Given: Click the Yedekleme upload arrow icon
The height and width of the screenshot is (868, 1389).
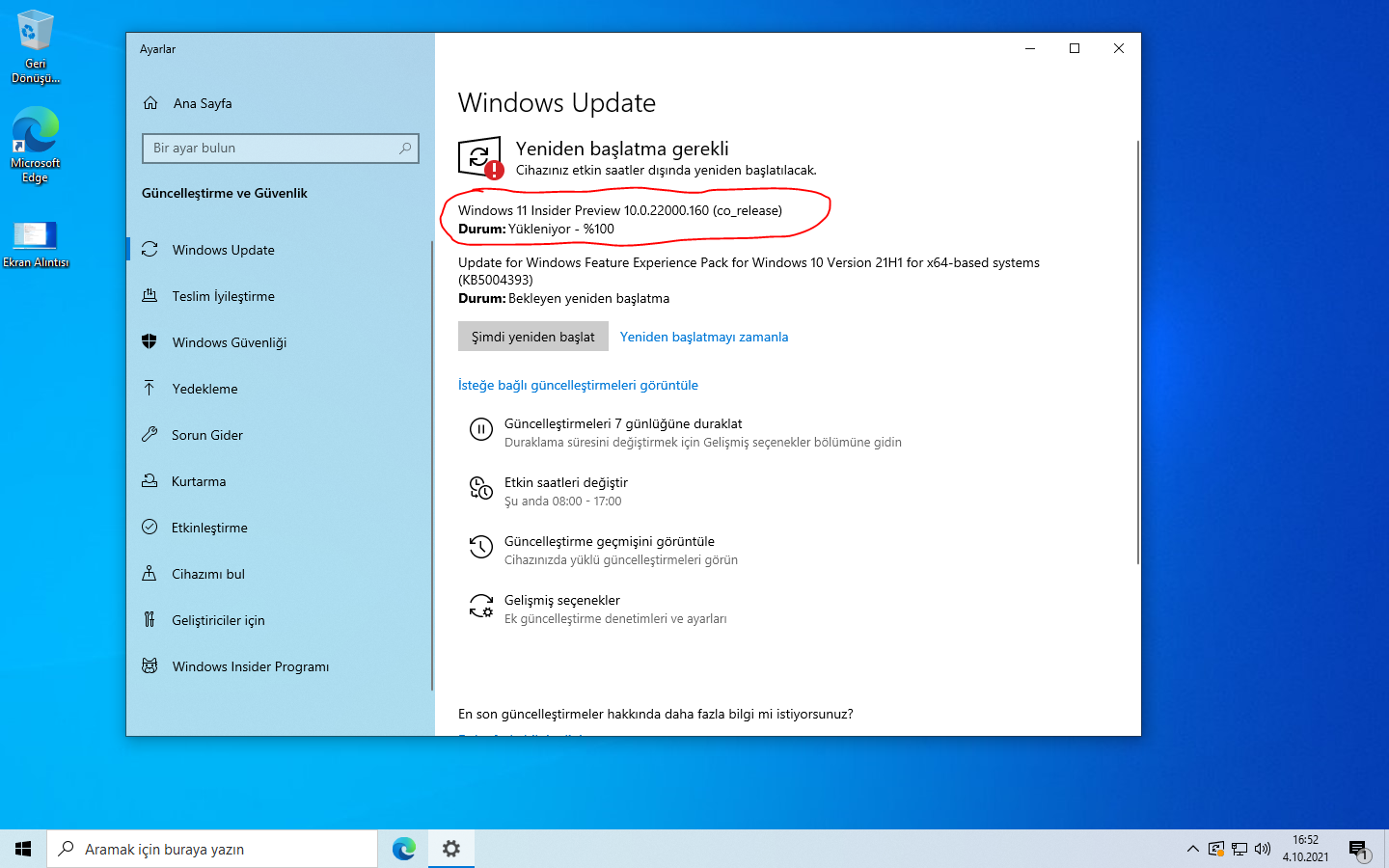Looking at the screenshot, I should (x=150, y=389).
